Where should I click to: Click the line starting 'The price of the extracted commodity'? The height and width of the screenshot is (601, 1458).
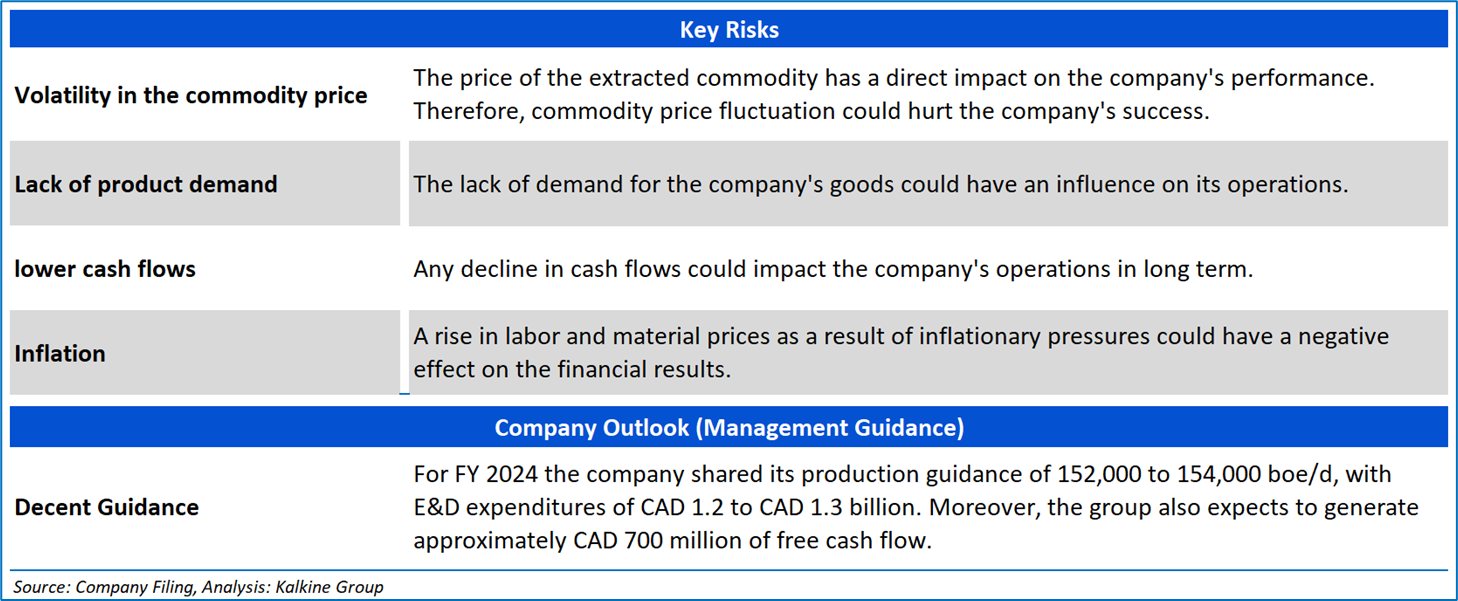click(893, 78)
